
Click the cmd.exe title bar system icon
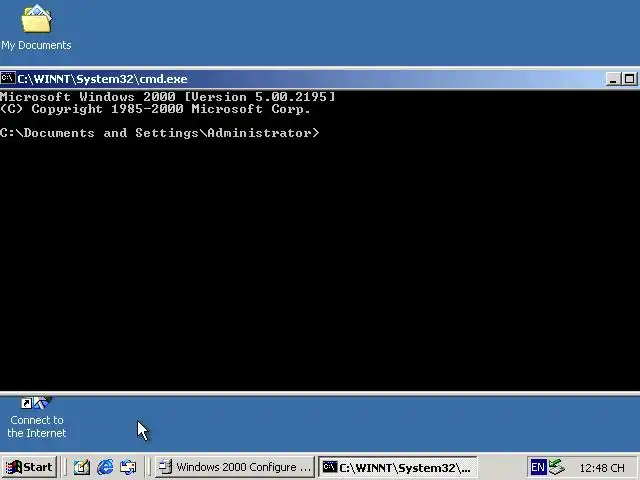pos(8,78)
